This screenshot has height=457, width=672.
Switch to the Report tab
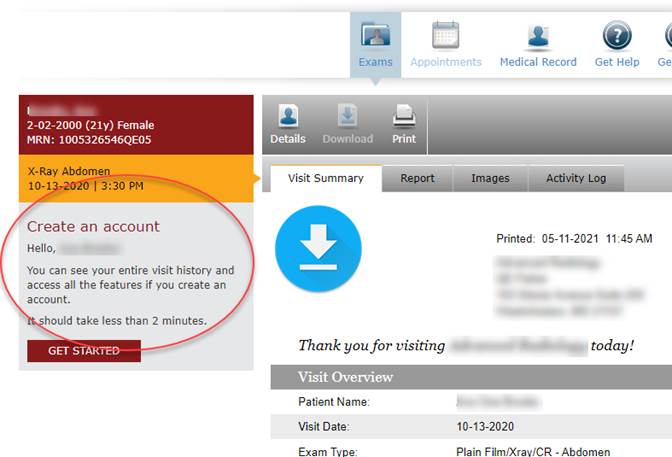(417, 178)
